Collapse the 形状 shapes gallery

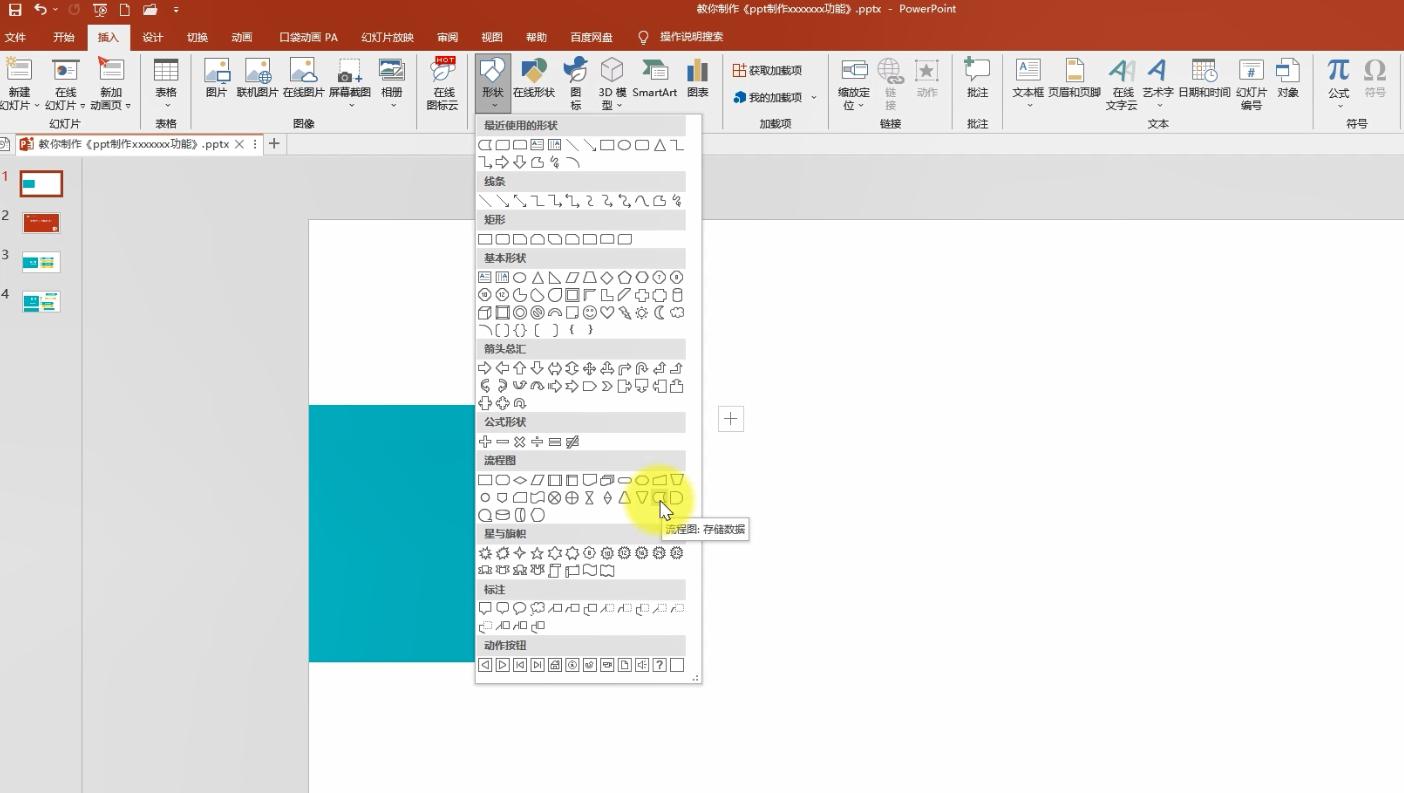pos(493,83)
